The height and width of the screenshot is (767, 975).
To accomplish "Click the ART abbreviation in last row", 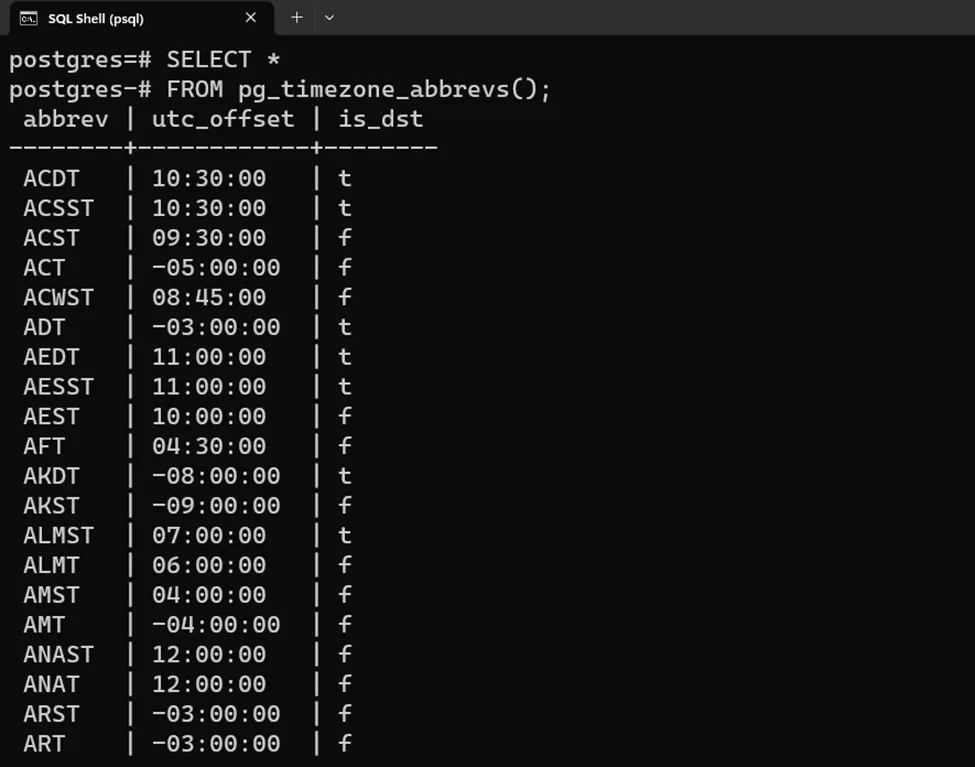I will tap(44, 744).
